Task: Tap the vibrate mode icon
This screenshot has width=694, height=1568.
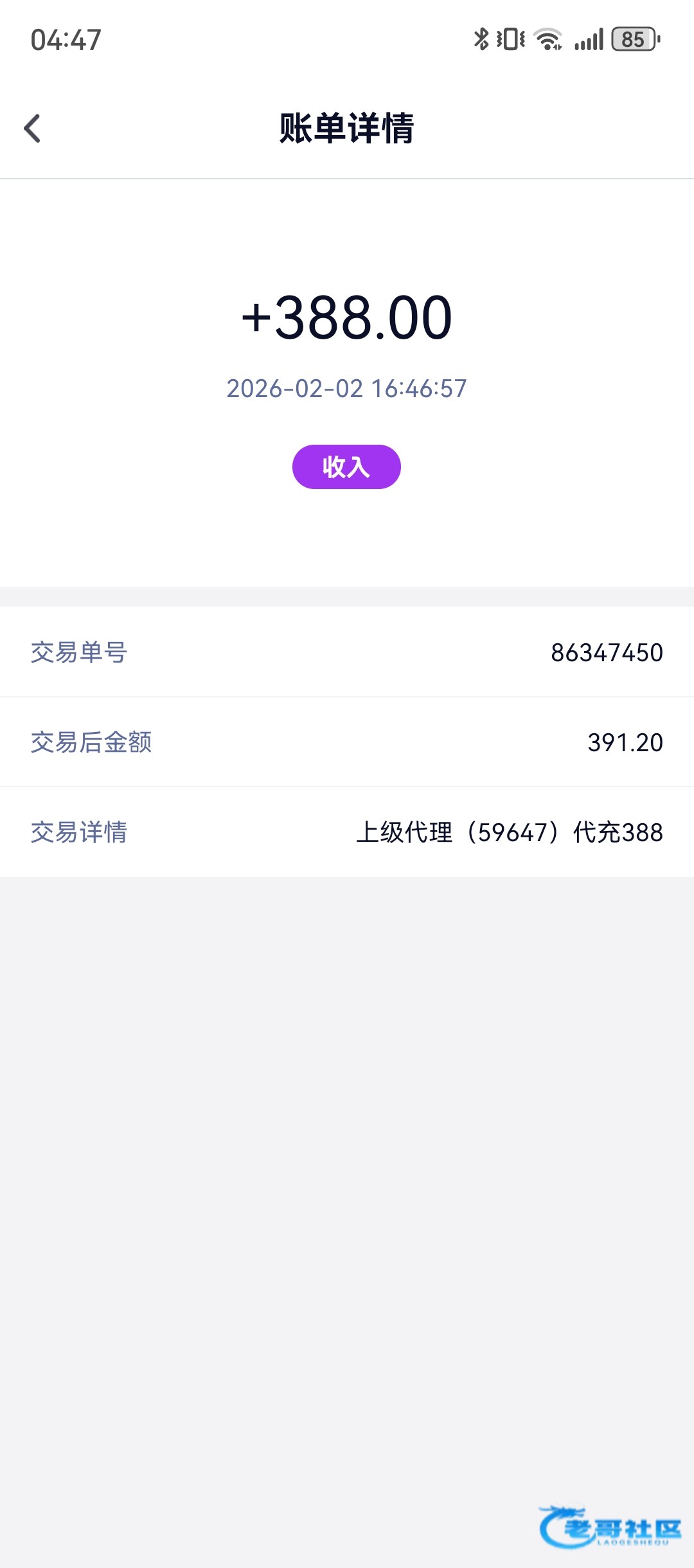Action: pyautogui.click(x=511, y=39)
